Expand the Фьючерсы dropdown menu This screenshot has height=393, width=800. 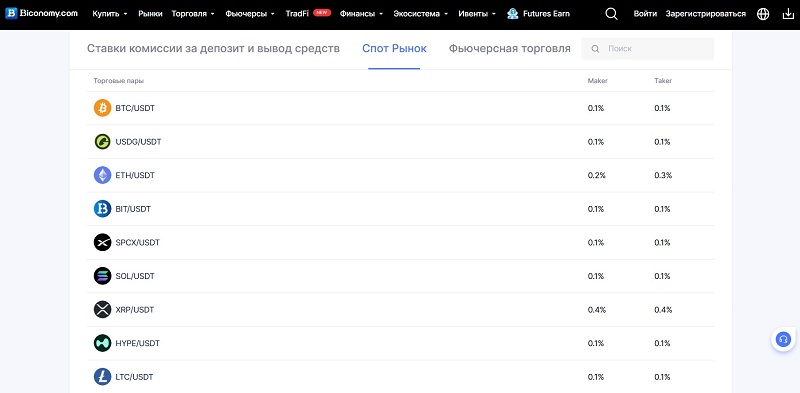coord(250,14)
